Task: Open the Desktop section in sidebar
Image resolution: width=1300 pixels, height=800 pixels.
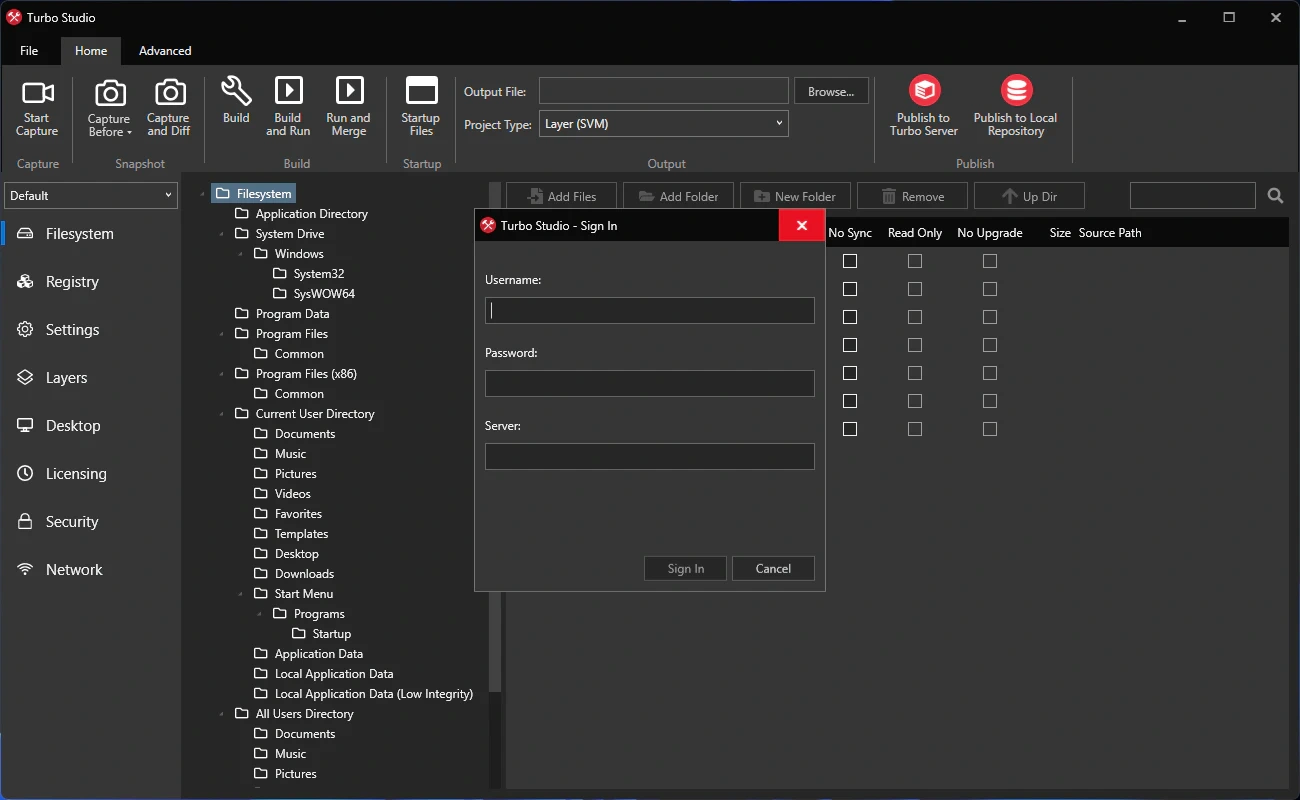Action: click(92, 426)
